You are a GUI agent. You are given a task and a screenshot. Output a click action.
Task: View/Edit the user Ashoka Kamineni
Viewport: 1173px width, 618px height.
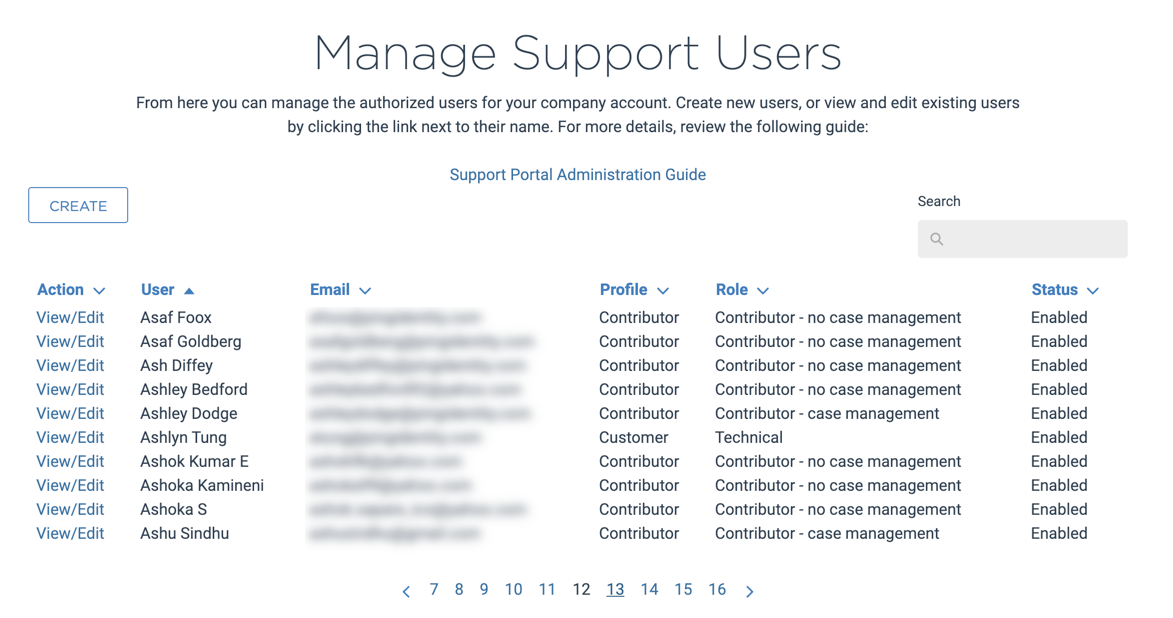coord(70,485)
